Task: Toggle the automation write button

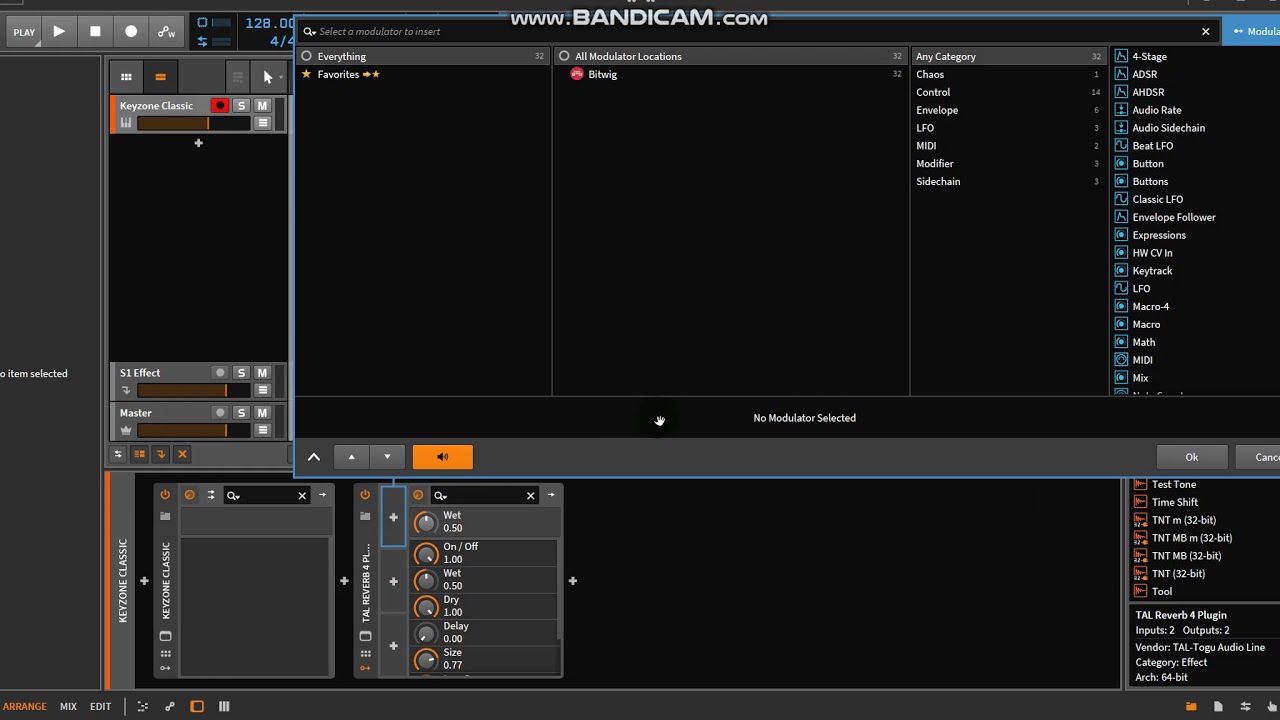Action: (167, 31)
